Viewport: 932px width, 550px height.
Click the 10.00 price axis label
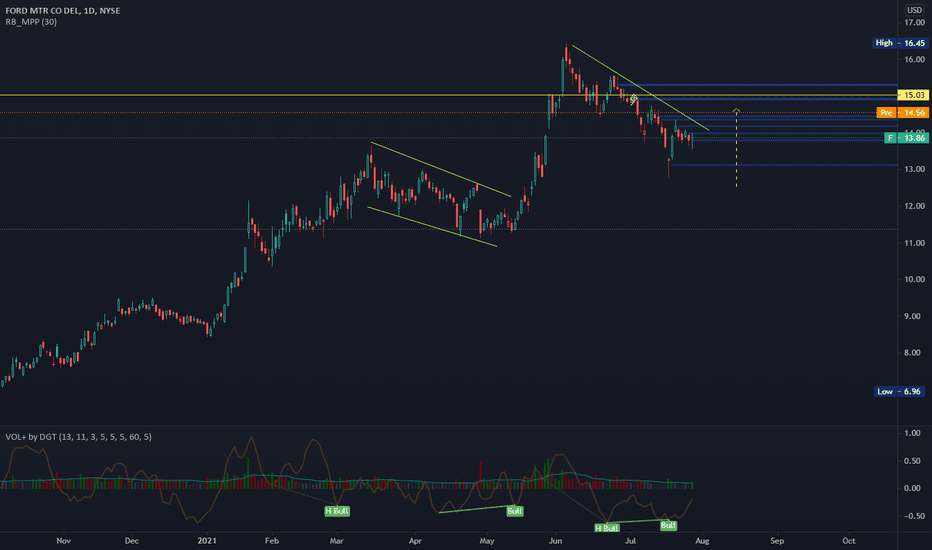tap(914, 279)
